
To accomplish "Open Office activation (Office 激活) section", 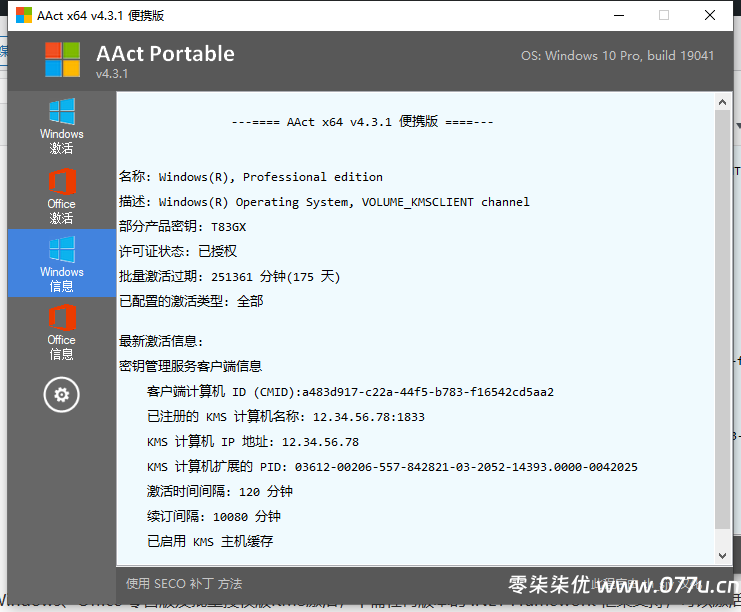I will point(61,196).
